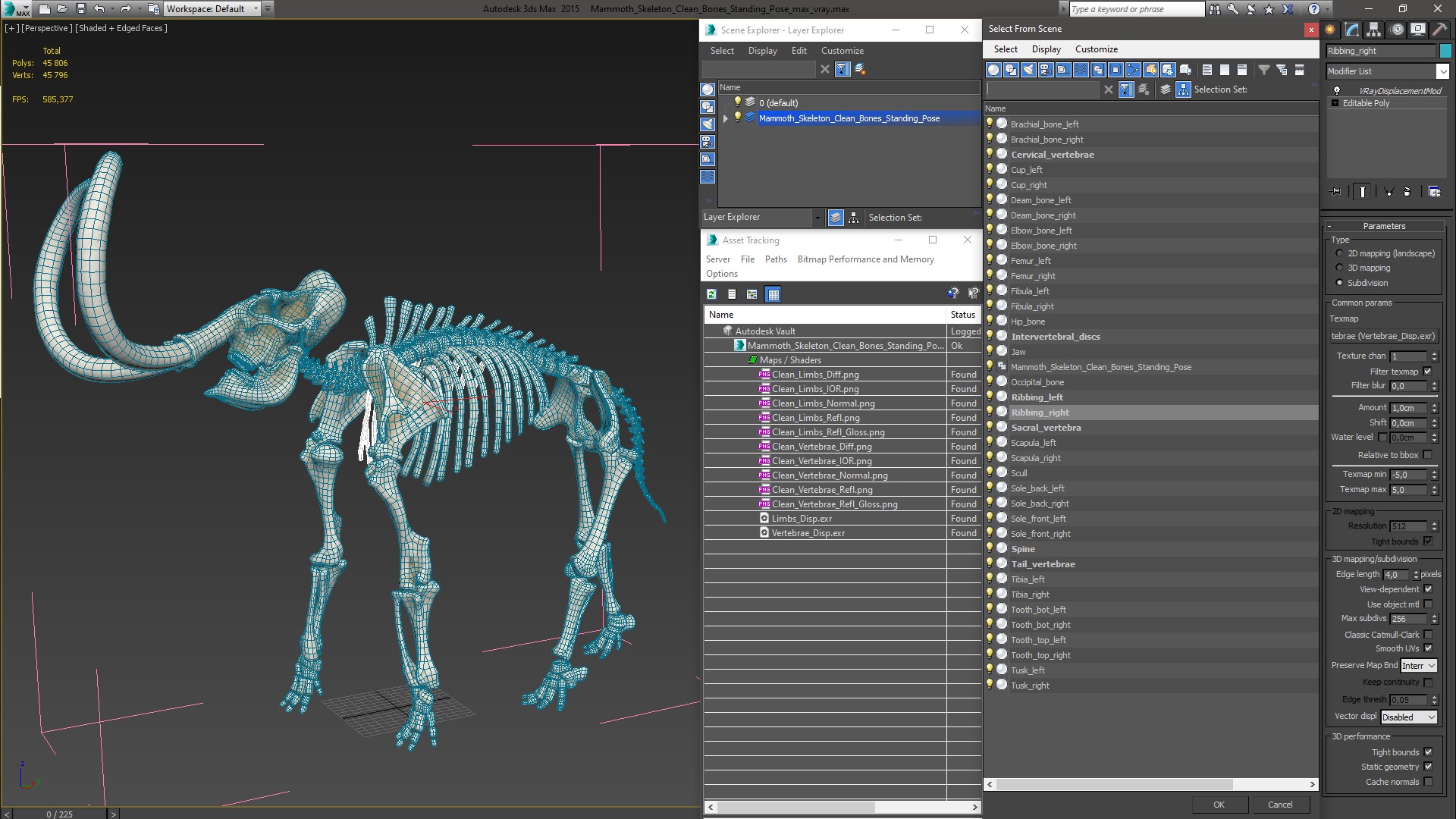Toggle Display Space Warps filter in Select From Scene
The image size is (1456, 819).
click(1081, 70)
